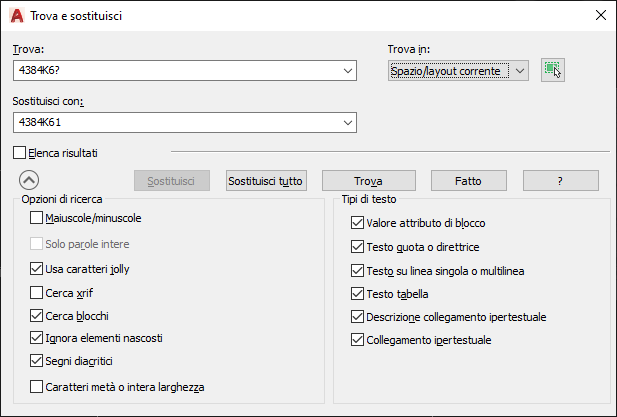Expand the Sostituisci con dropdown list
Image resolution: width=617 pixels, height=417 pixels.
pos(348,122)
